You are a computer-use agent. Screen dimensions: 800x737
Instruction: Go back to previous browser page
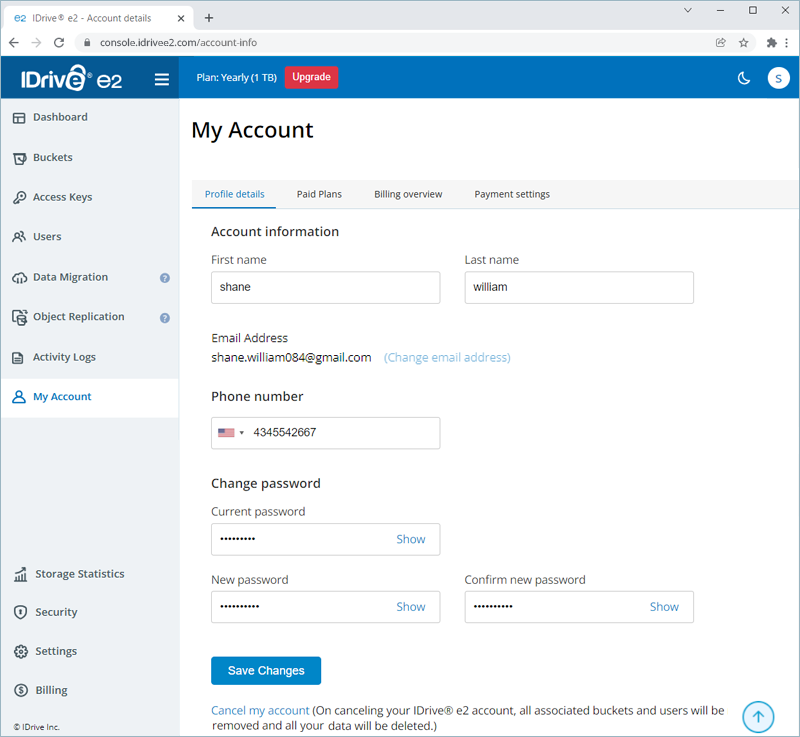click(14, 43)
